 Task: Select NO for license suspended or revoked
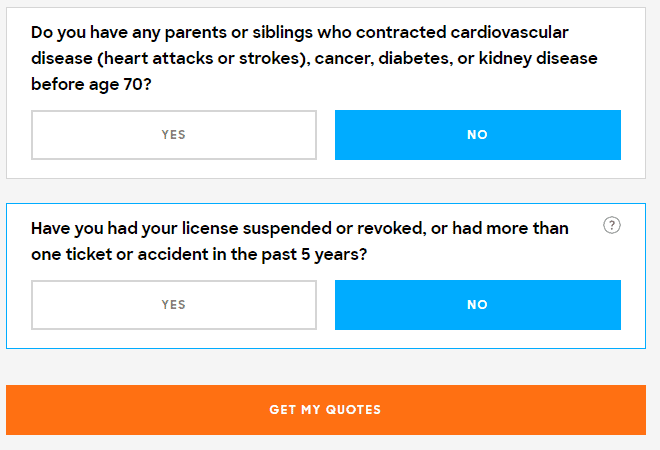pyautogui.click(x=478, y=305)
